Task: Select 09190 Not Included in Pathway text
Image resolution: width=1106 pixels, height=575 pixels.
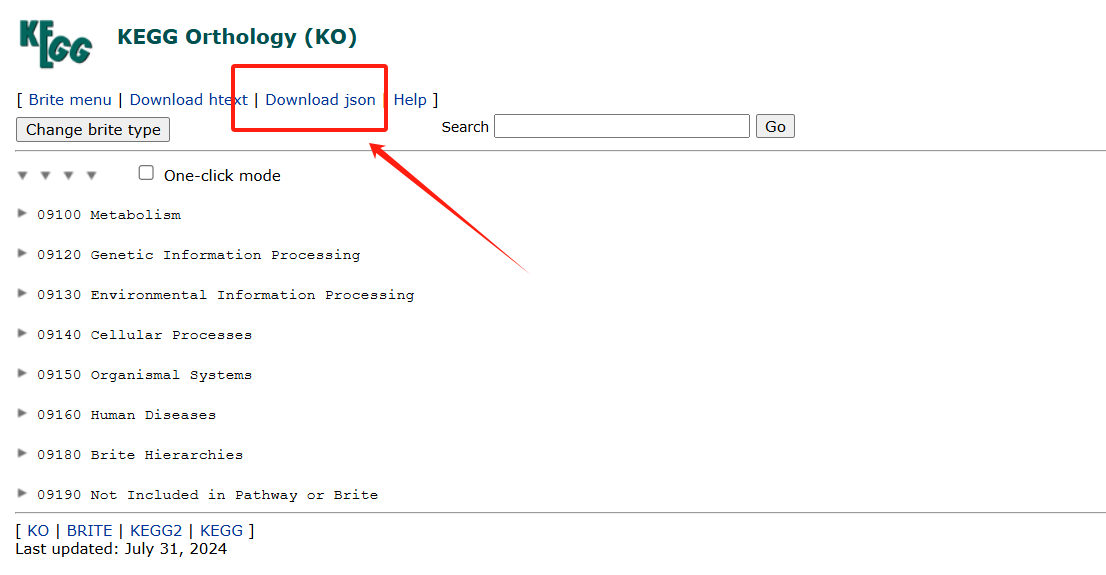Action: tap(208, 495)
